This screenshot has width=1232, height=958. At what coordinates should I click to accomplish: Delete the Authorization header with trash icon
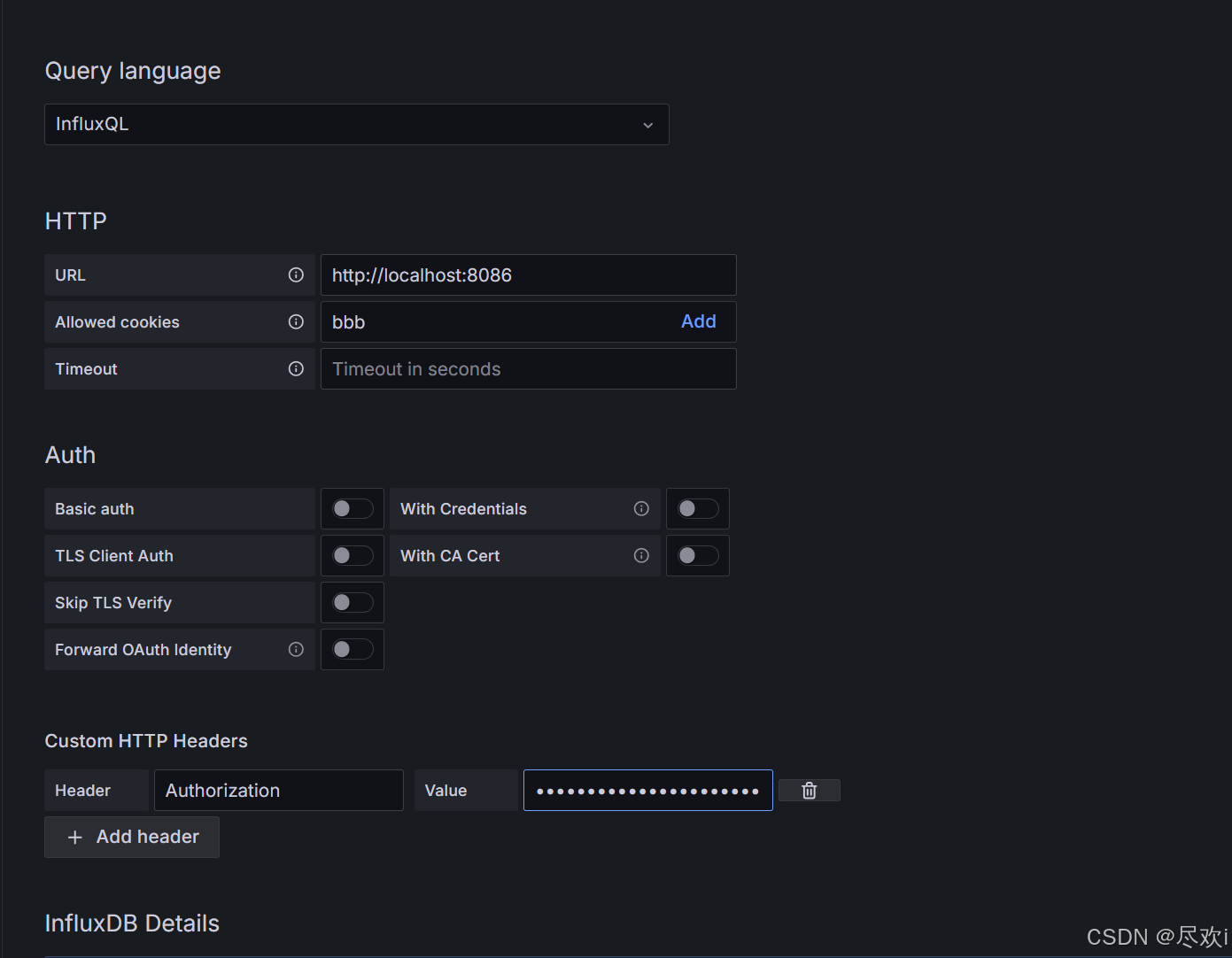pyautogui.click(x=809, y=791)
